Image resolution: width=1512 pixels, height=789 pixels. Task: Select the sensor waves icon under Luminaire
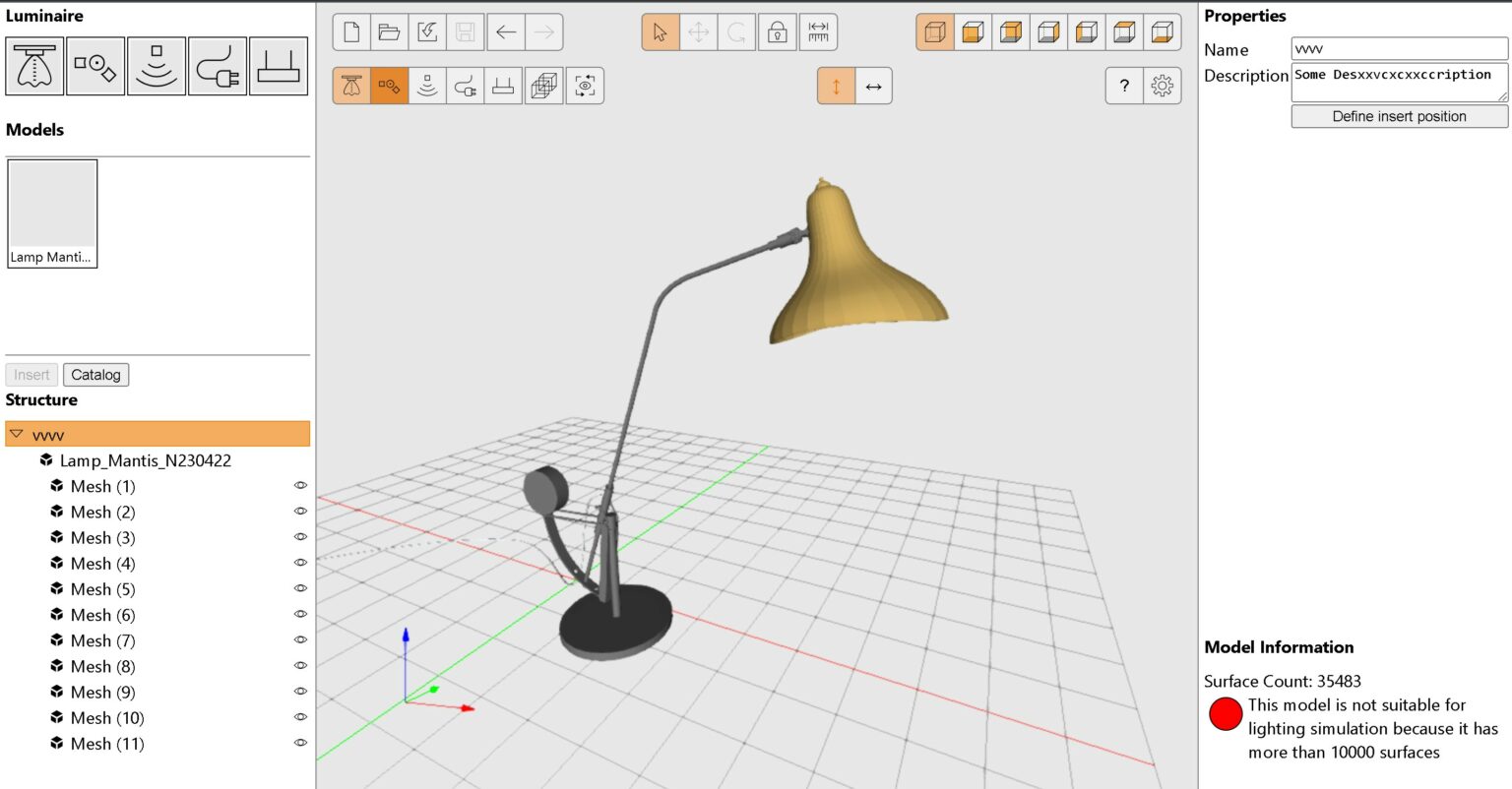(x=157, y=67)
